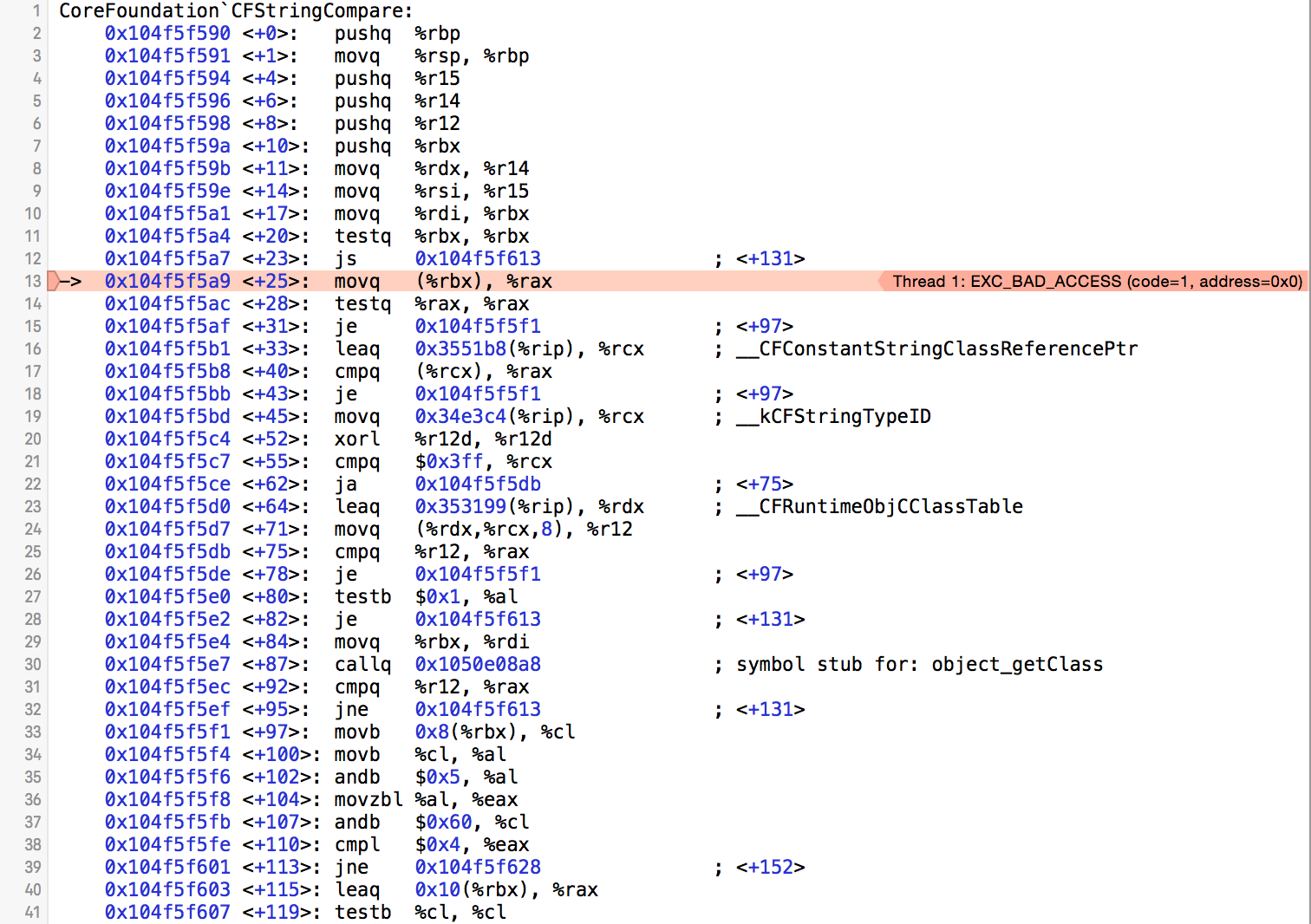Click the 0x8(%rbx), %cl operand on line 33
Image resolution: width=1311 pixels, height=924 pixels.
495,732
